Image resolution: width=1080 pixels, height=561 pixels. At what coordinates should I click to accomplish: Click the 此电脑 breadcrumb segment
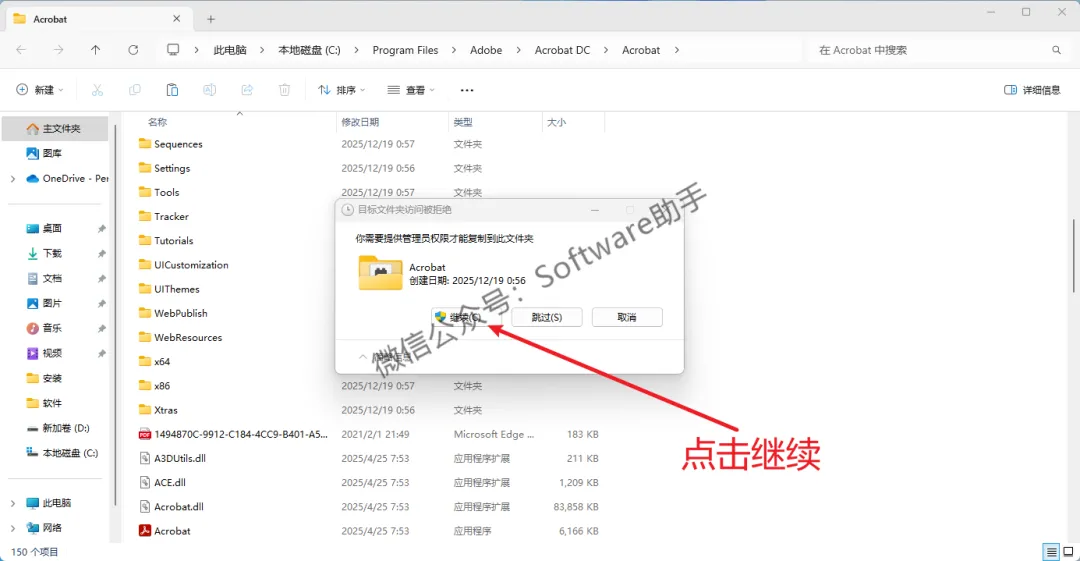[230, 50]
